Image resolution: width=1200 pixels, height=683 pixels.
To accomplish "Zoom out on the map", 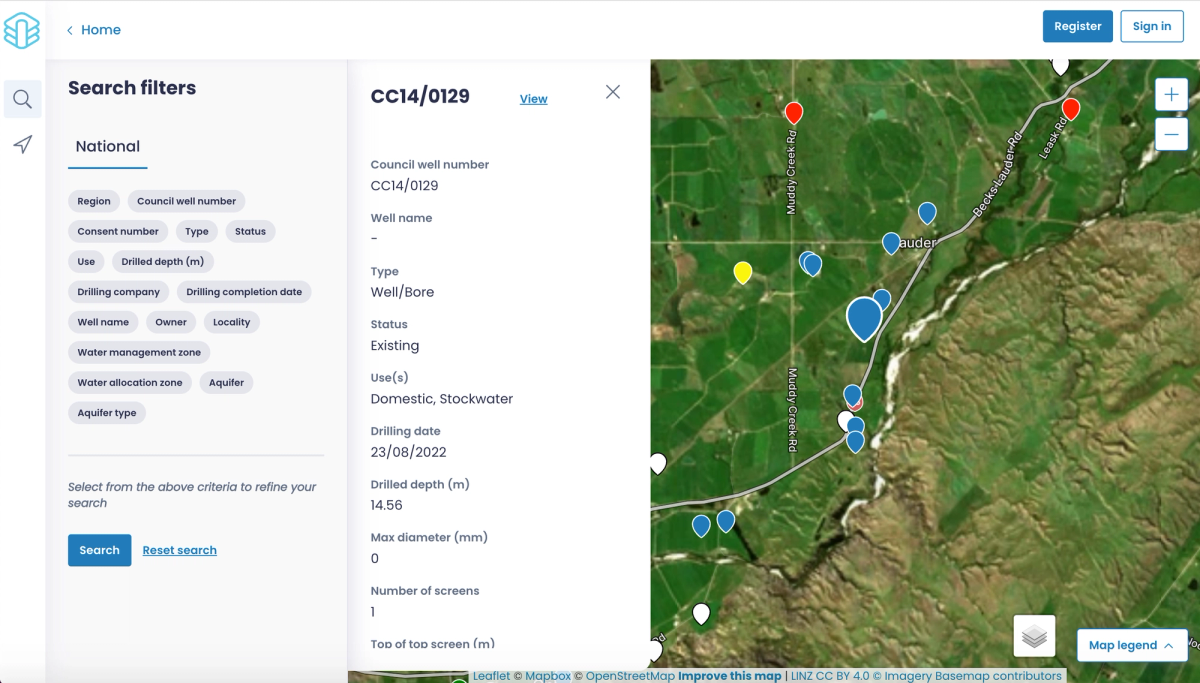I will click(x=1171, y=134).
